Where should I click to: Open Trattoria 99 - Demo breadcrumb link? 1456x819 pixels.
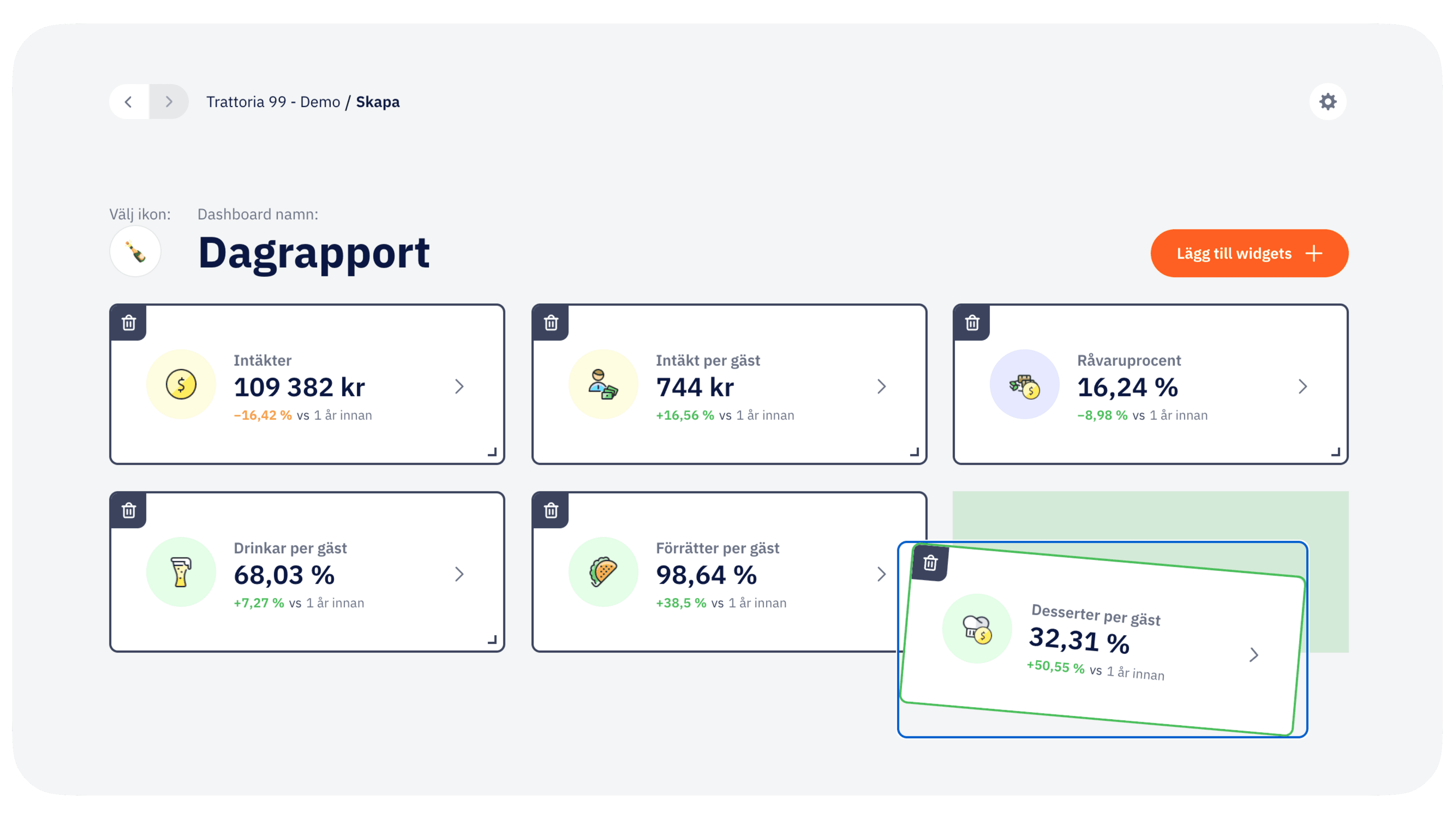point(273,102)
